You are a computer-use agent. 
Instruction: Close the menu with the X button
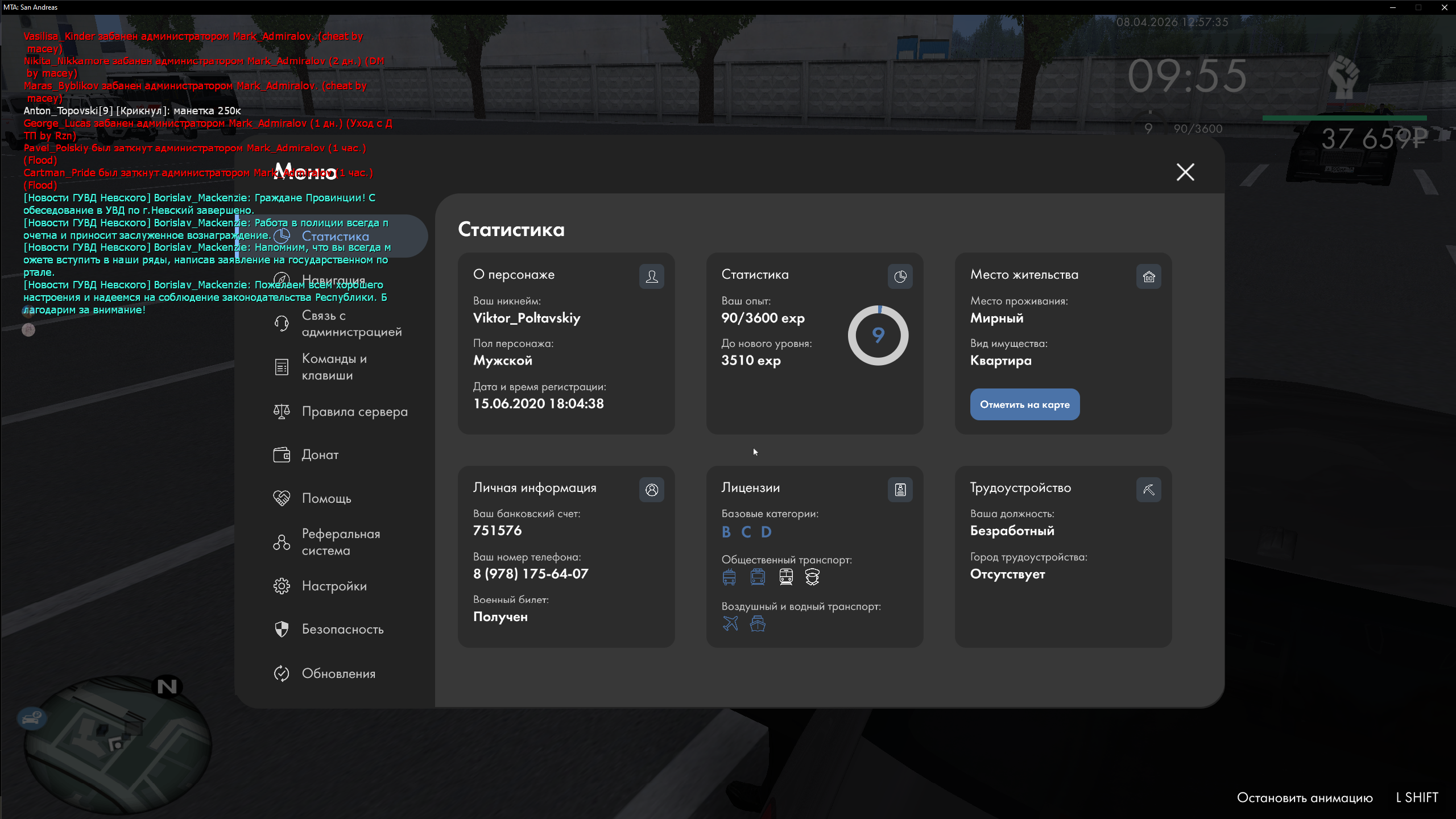[x=1185, y=172]
